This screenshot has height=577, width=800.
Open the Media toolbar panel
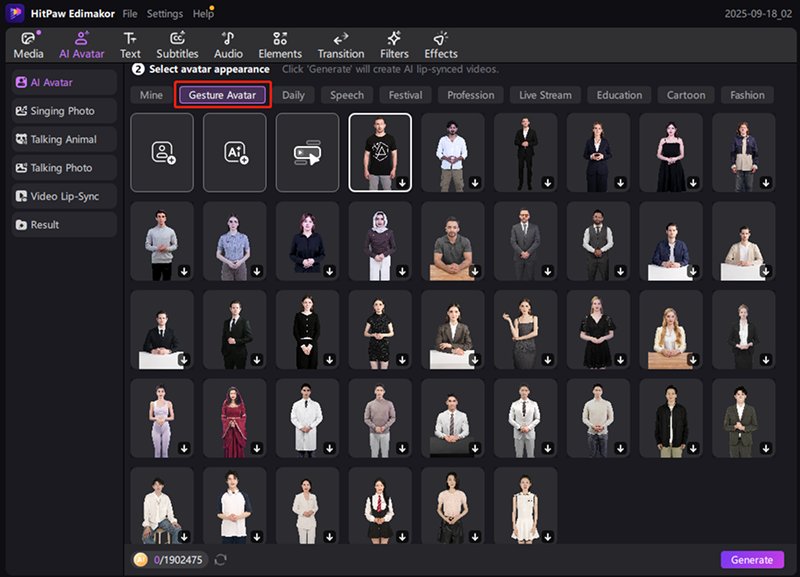28,45
